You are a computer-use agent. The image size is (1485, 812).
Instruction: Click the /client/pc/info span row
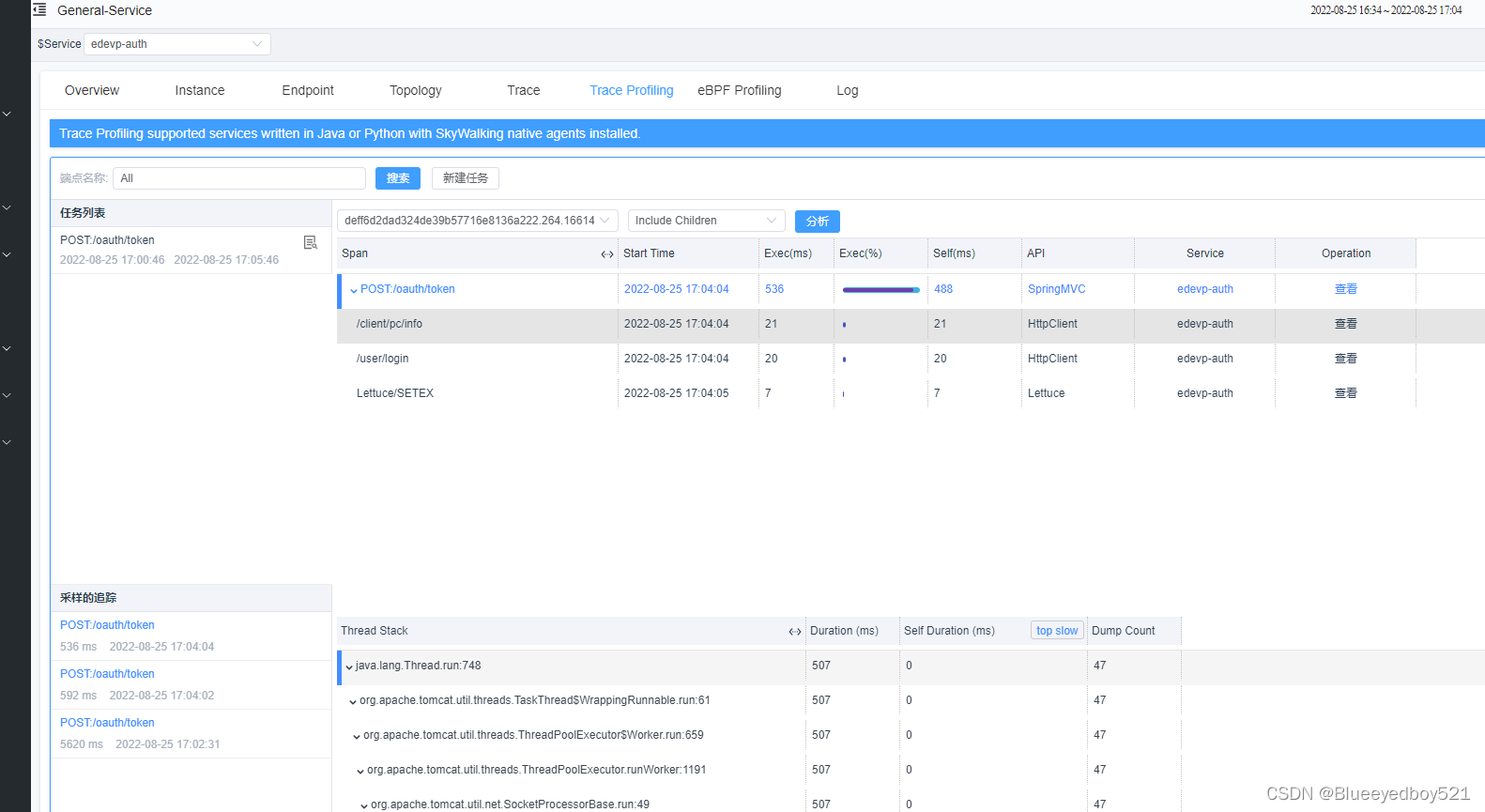pyautogui.click(x=911, y=324)
